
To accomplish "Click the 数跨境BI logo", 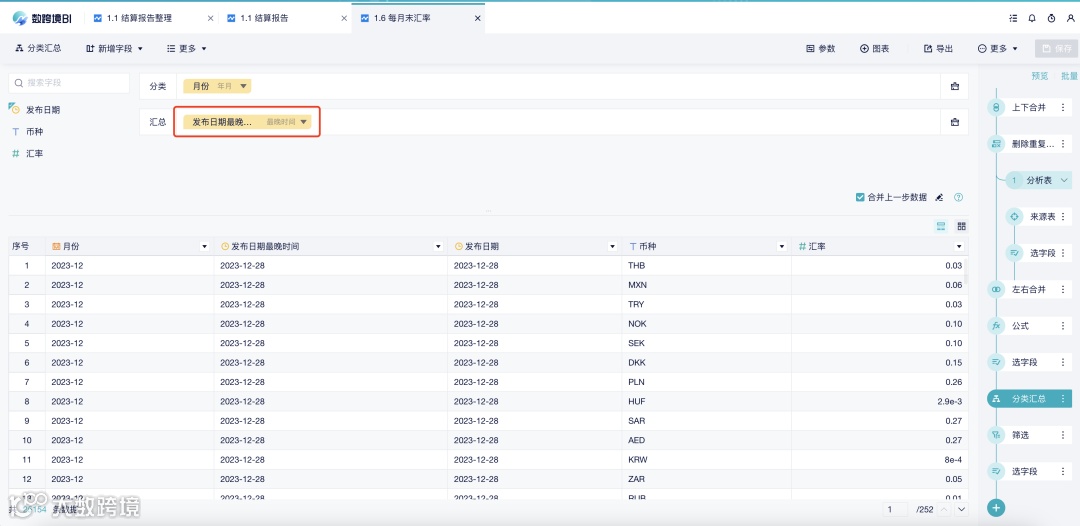I will [x=42, y=19].
